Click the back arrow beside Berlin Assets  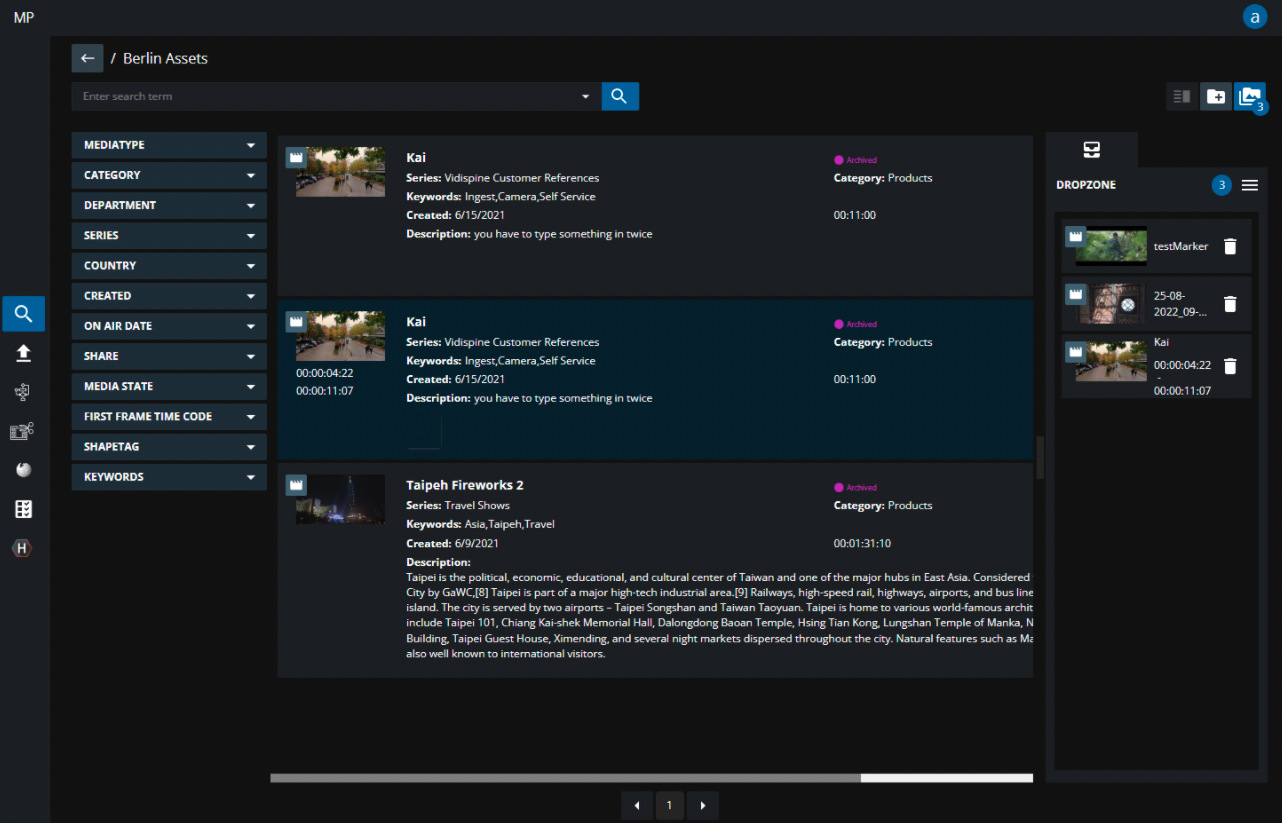[87, 59]
